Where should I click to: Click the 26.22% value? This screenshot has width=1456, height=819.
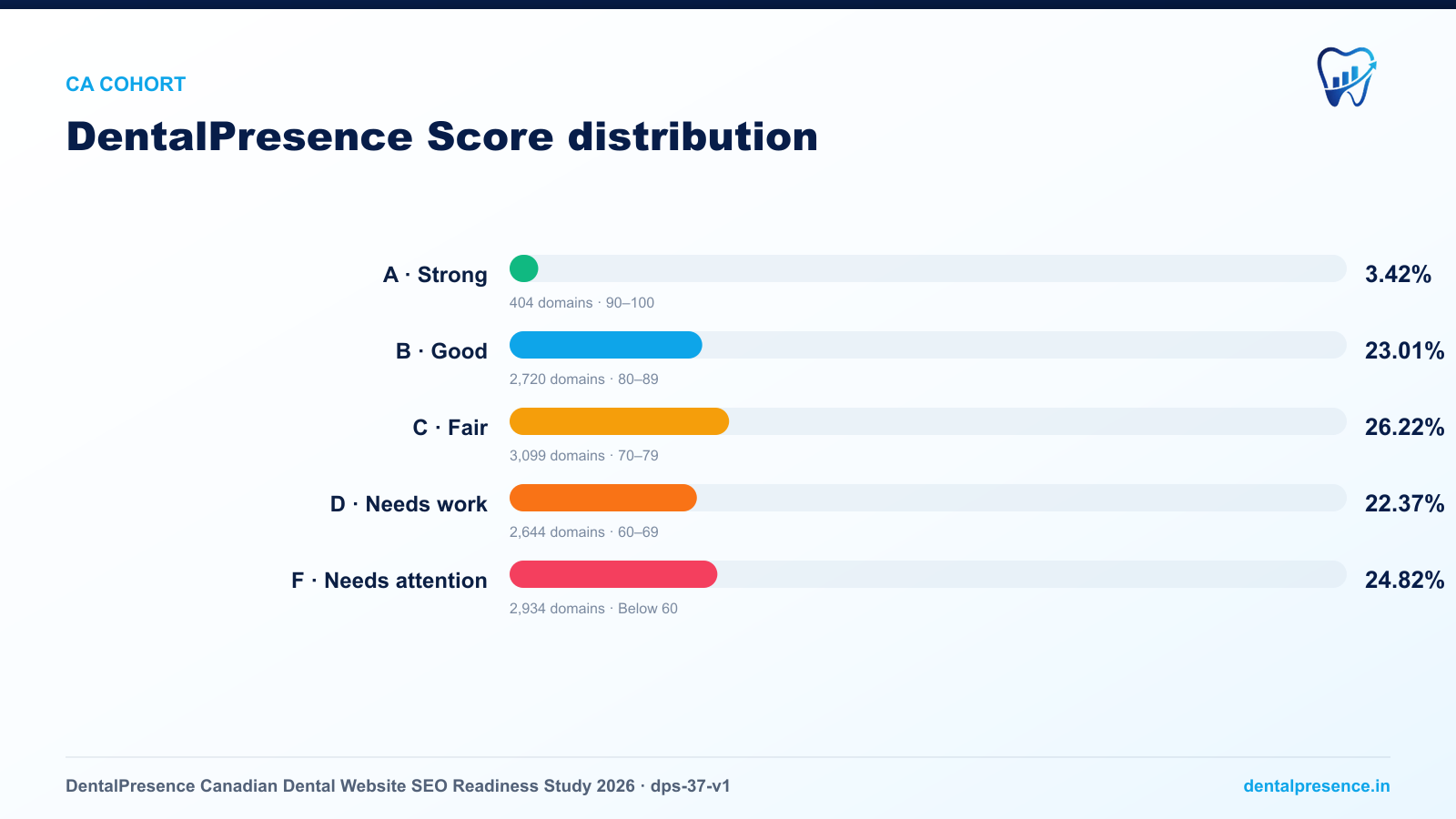point(1404,428)
